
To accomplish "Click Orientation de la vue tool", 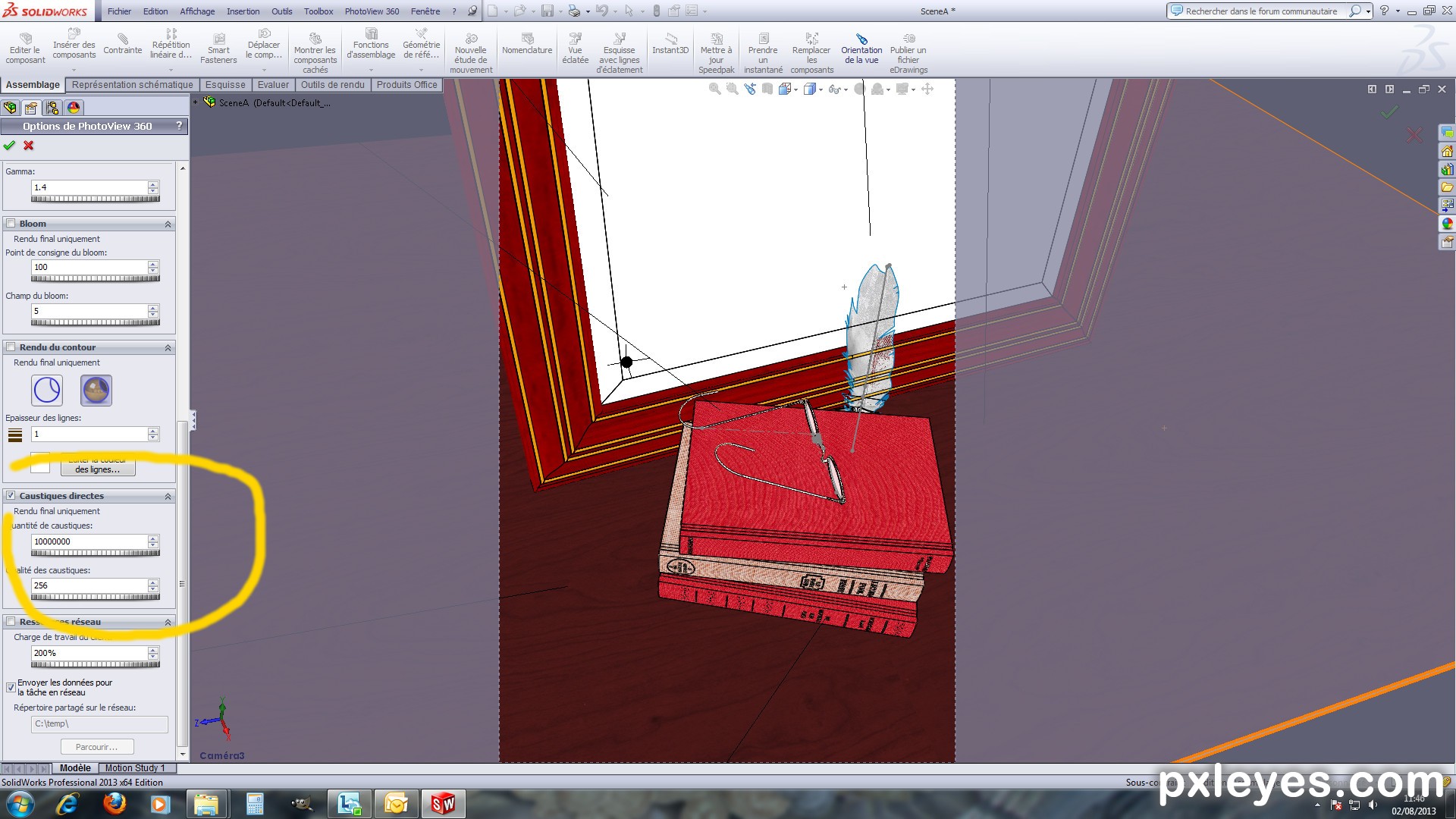I will 861,49.
